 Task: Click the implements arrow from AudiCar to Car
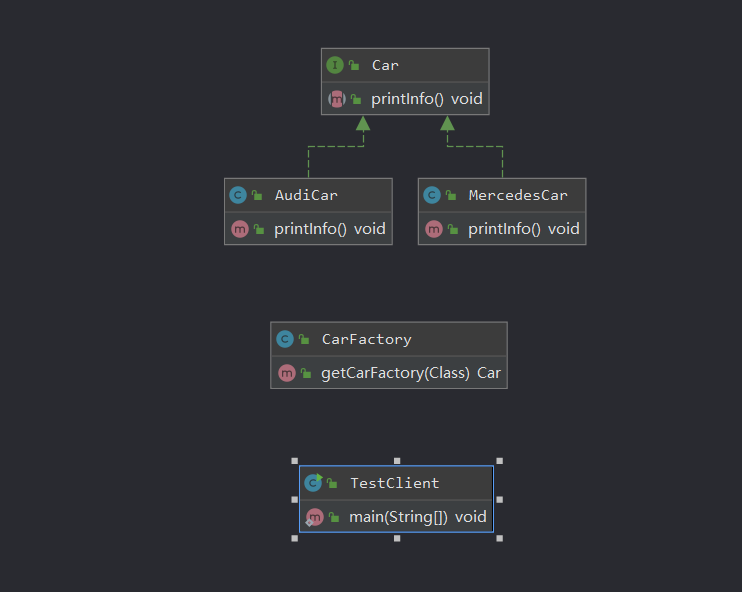click(x=336, y=146)
